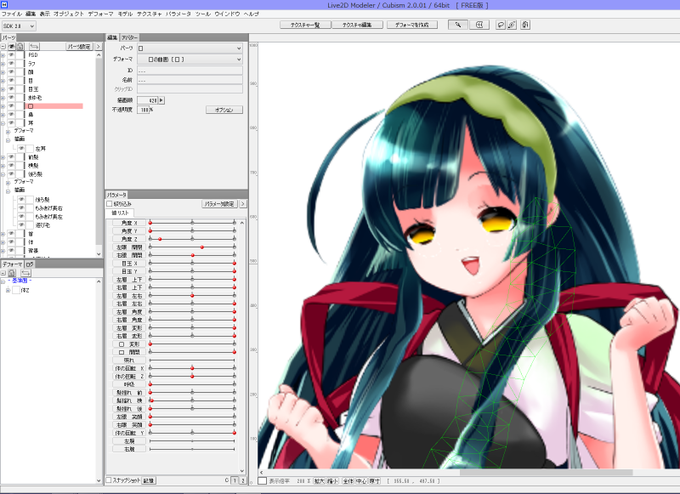This screenshot has width=680, height=494.
Task: Click the 体の回転 X slider track
Action: click(192, 368)
